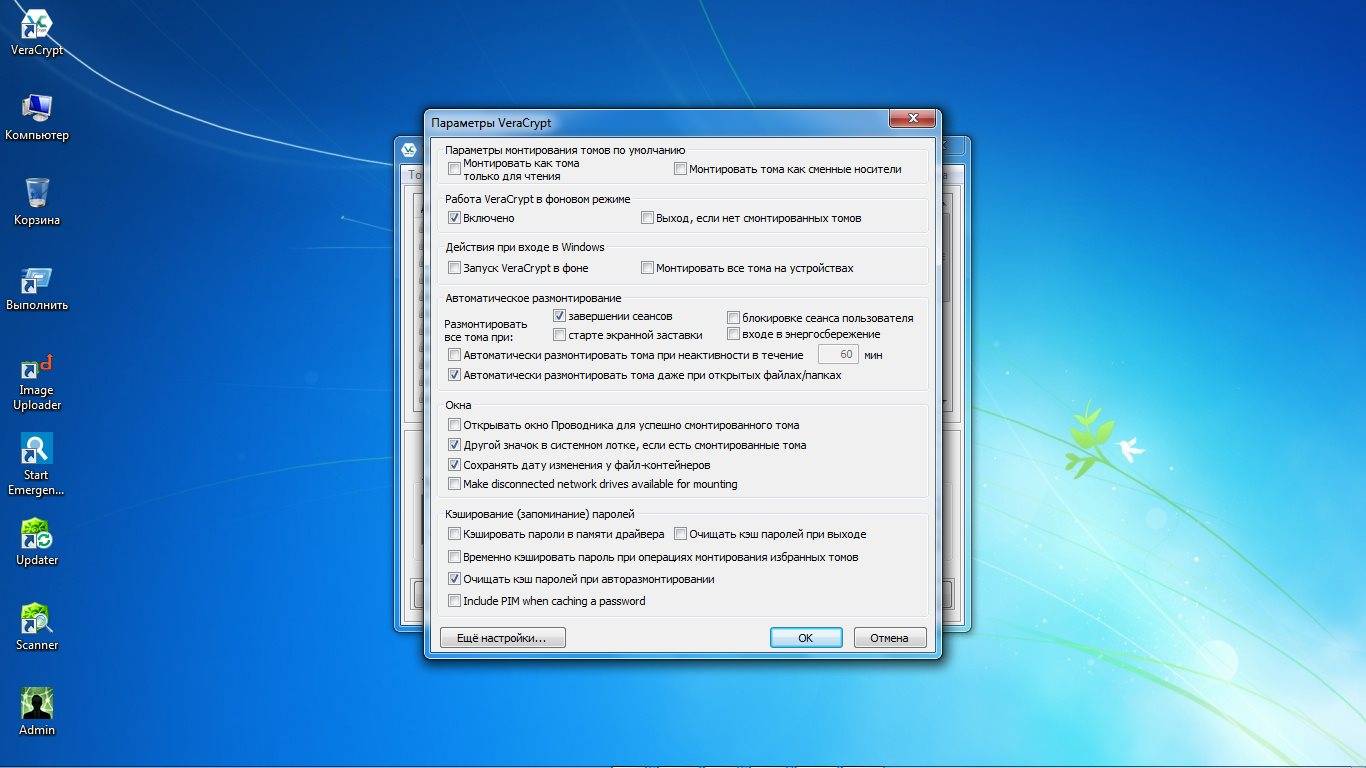
Task: Check Очищать кэш паролей при выходе
Action: click(x=680, y=534)
